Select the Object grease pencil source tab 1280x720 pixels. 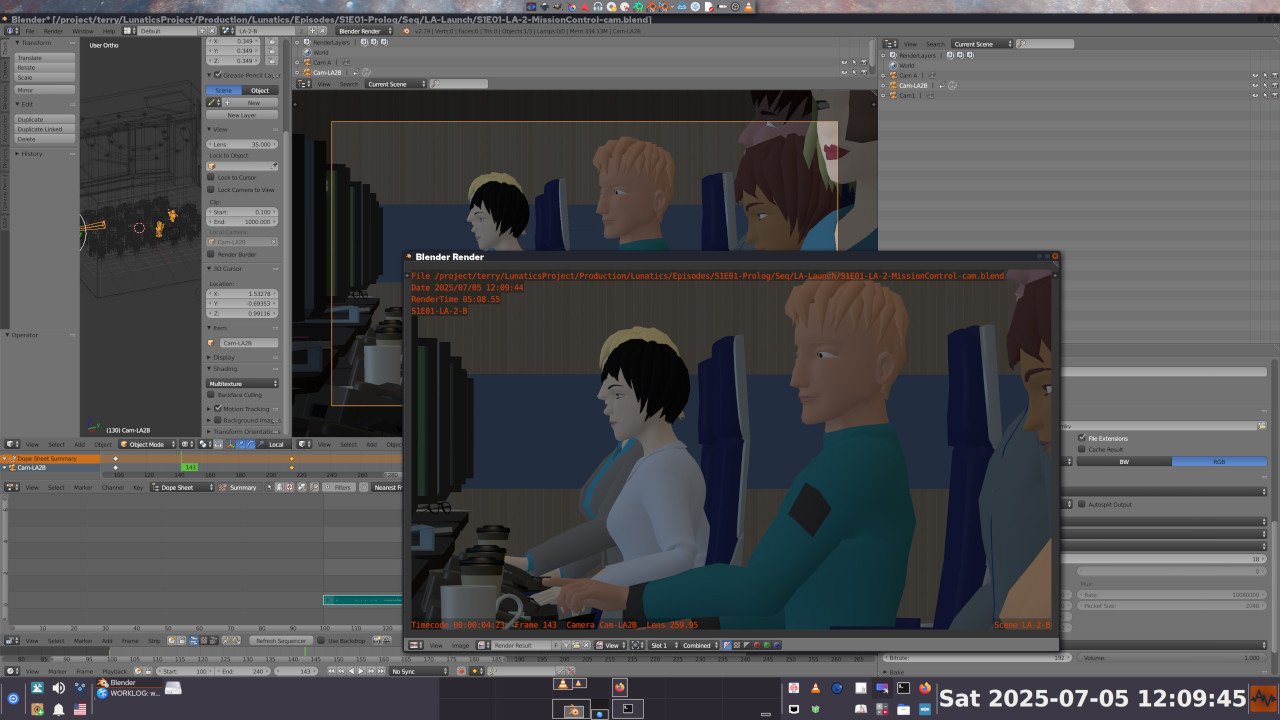[x=260, y=90]
